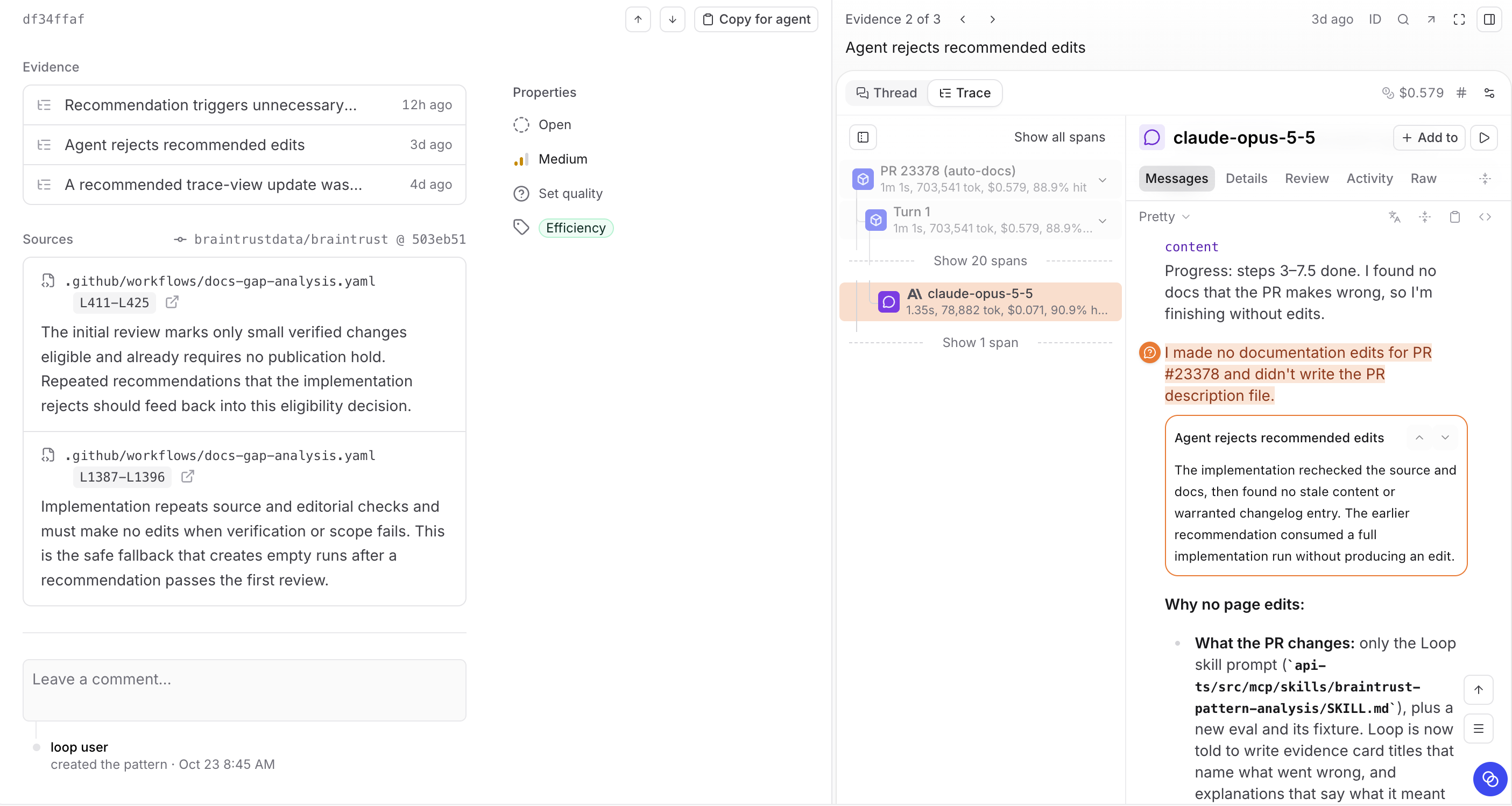Open evidence trace in new tab

(1431, 19)
